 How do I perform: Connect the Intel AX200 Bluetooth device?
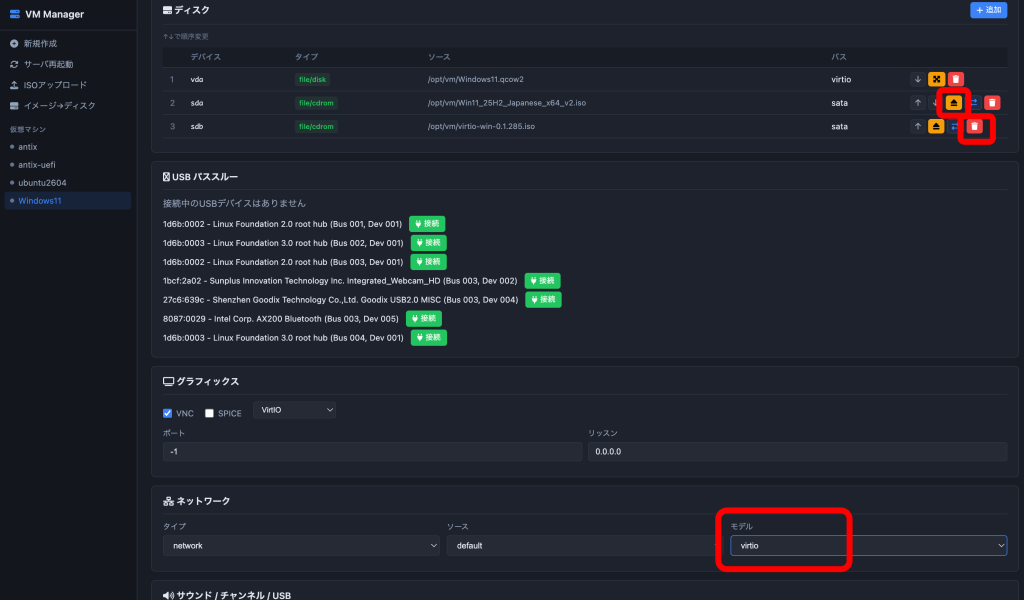pos(424,319)
